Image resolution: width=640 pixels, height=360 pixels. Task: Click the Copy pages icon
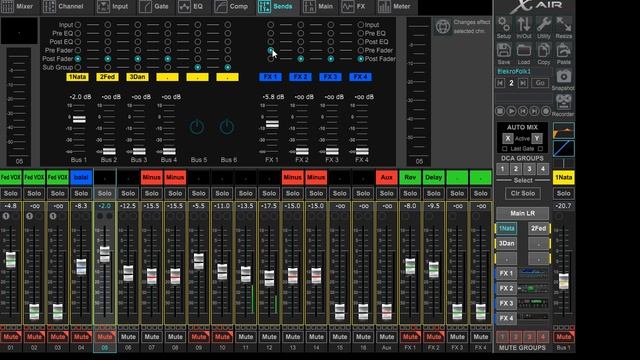544,51
